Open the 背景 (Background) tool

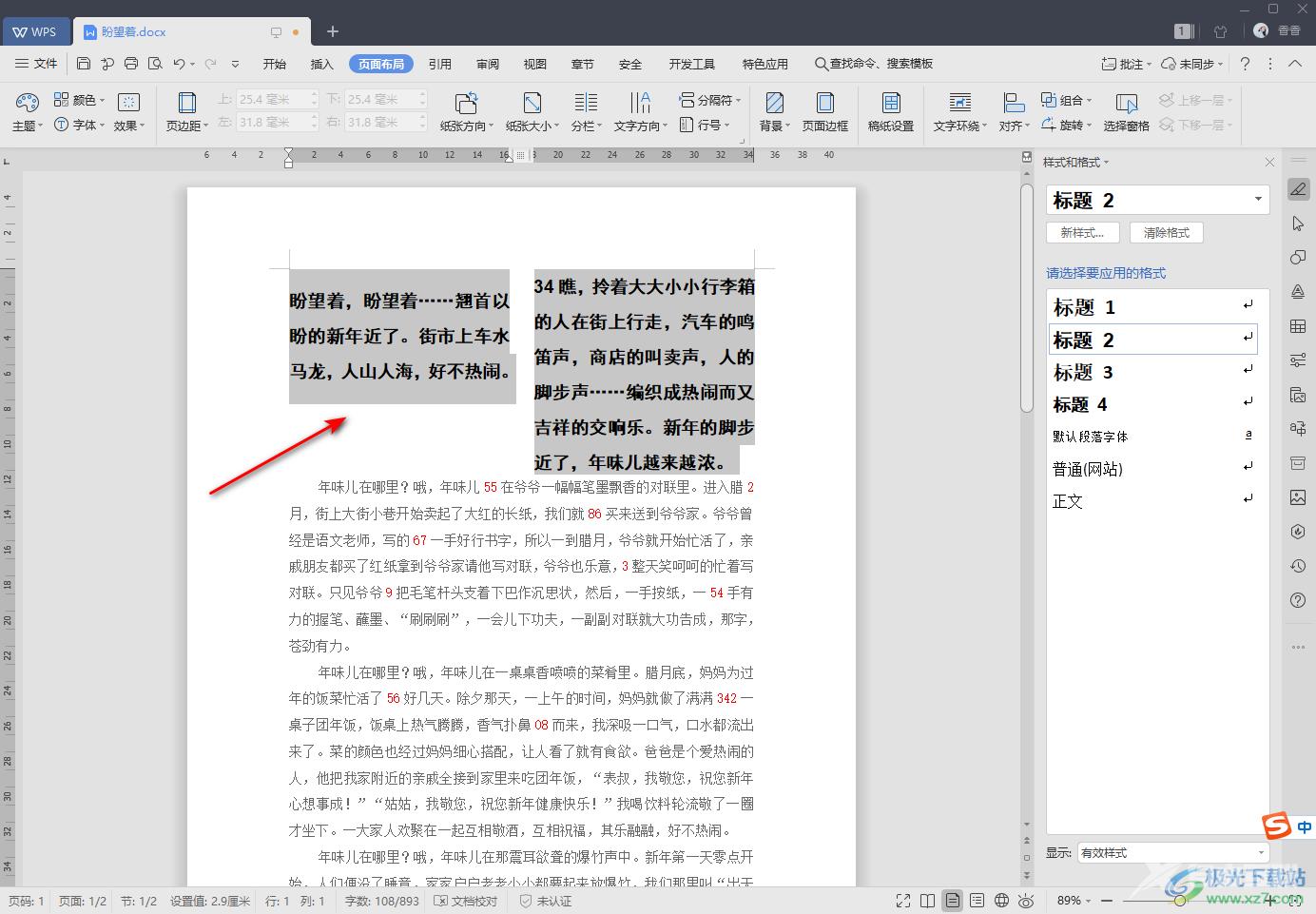[775, 111]
